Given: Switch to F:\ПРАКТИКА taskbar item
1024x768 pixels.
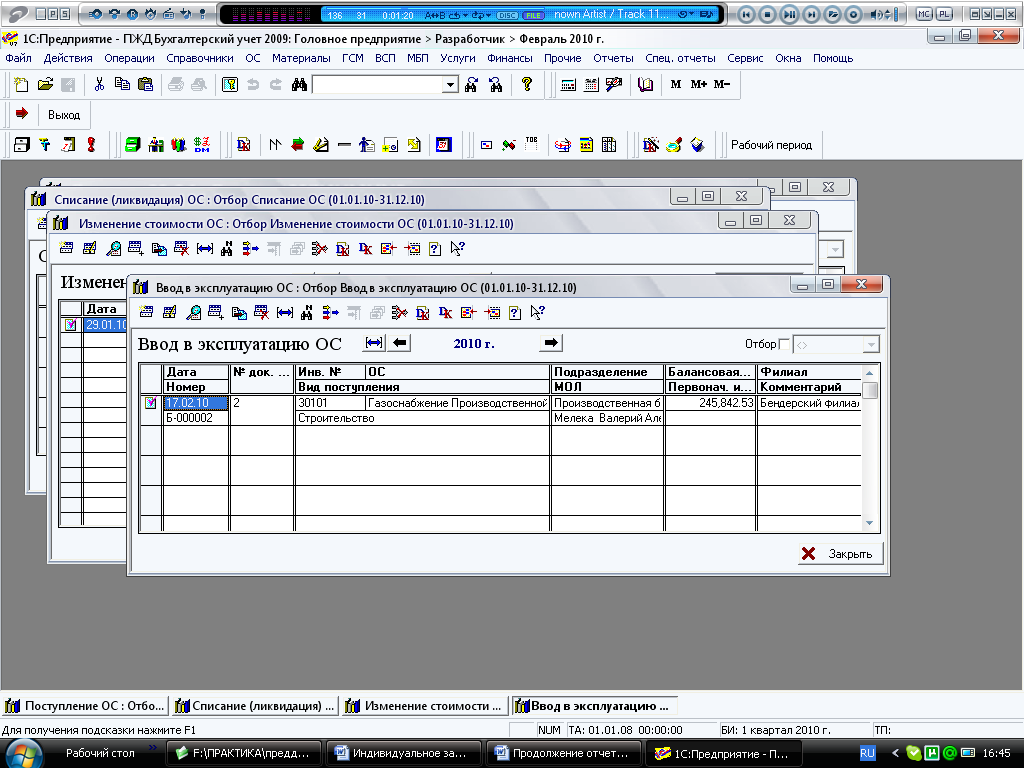Looking at the screenshot, I should pos(244,753).
